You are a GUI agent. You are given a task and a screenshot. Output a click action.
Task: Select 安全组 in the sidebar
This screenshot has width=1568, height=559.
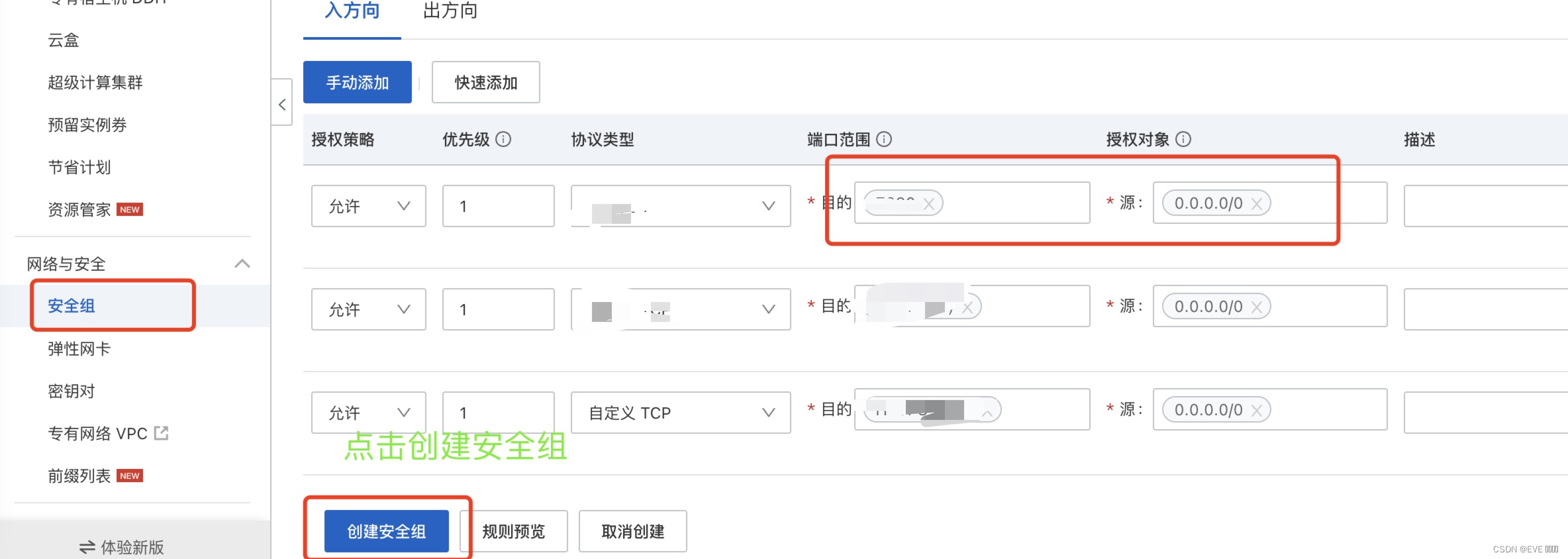71,305
